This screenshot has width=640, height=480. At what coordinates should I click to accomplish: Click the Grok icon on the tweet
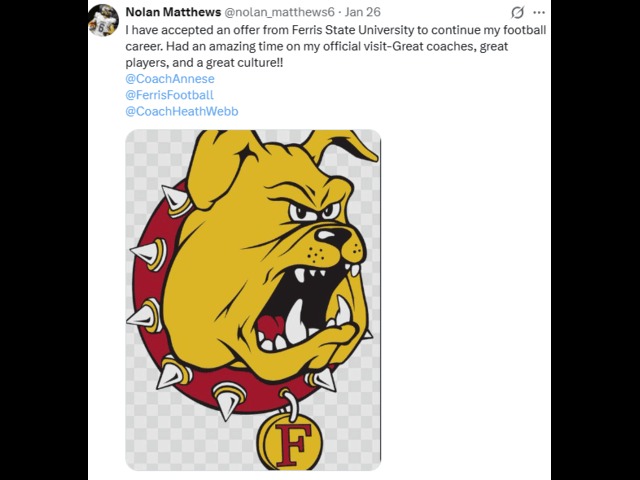click(x=517, y=13)
